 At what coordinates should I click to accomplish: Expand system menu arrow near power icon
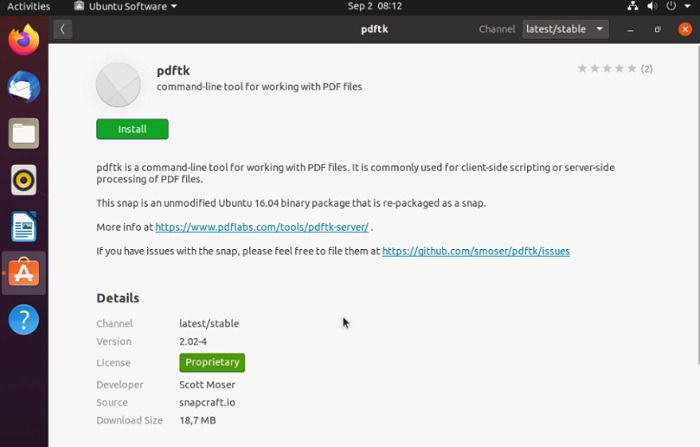point(688,6)
